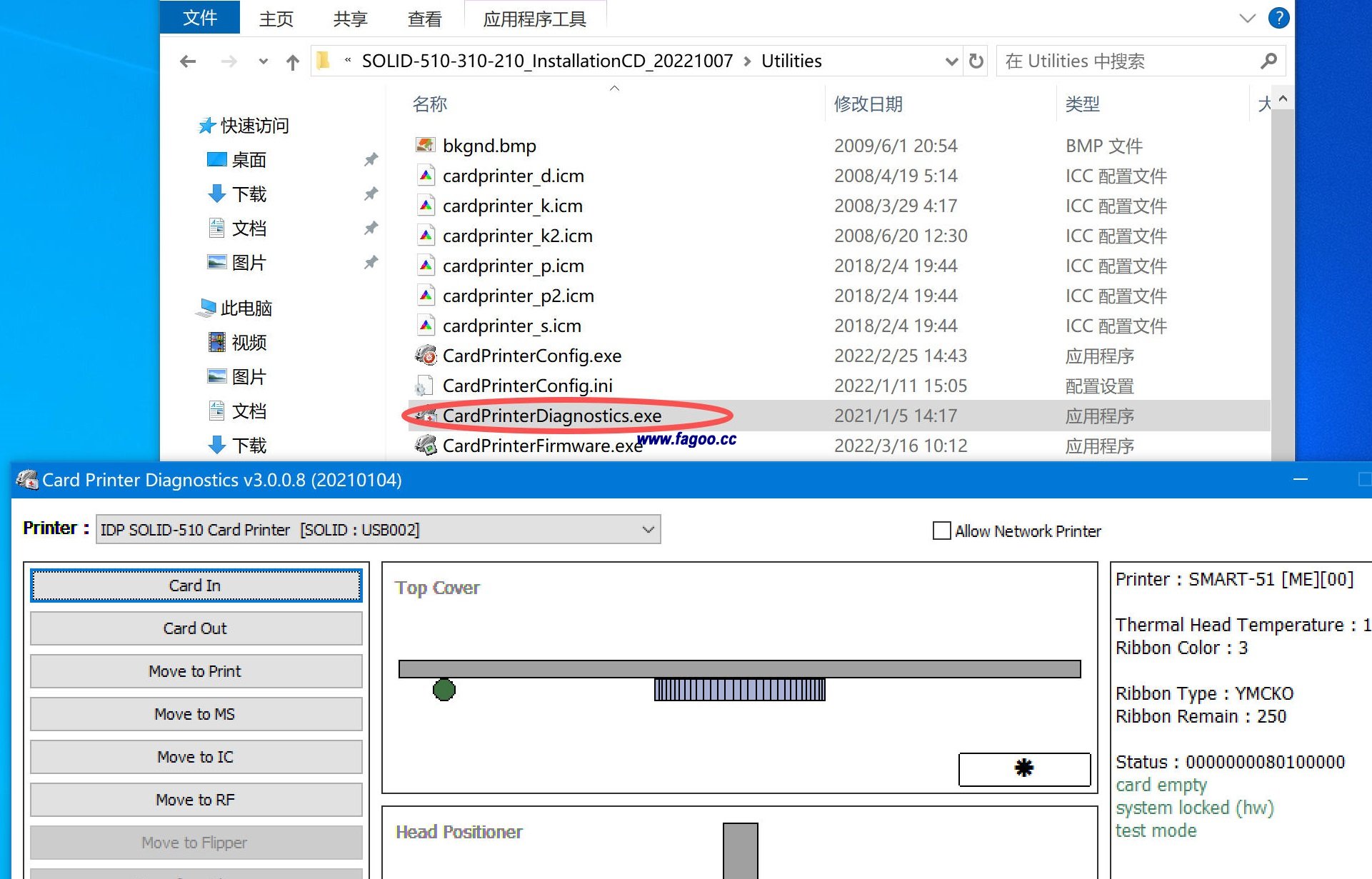Open recent locations dropdown arrow

pyautogui.click(x=264, y=61)
